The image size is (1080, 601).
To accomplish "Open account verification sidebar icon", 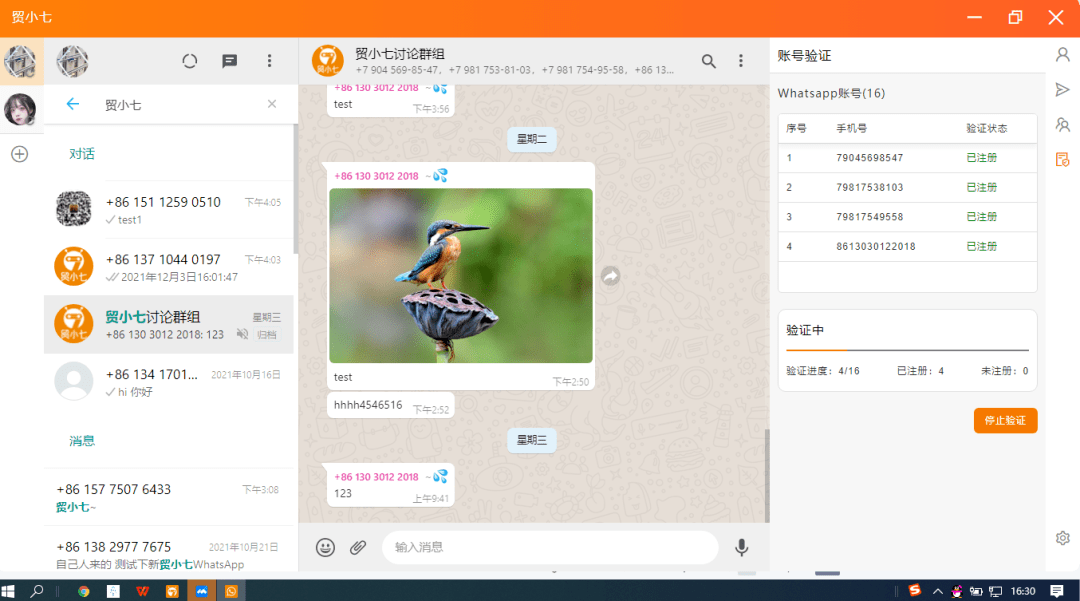I will pyautogui.click(x=1062, y=160).
